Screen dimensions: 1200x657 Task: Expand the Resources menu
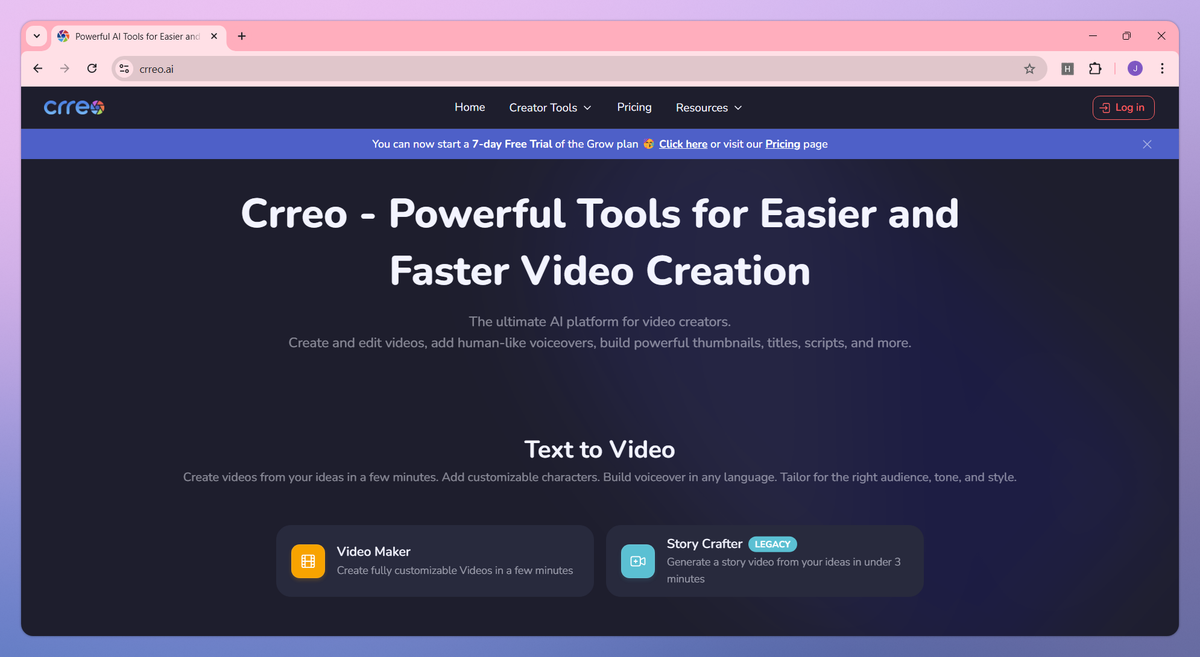[709, 108]
